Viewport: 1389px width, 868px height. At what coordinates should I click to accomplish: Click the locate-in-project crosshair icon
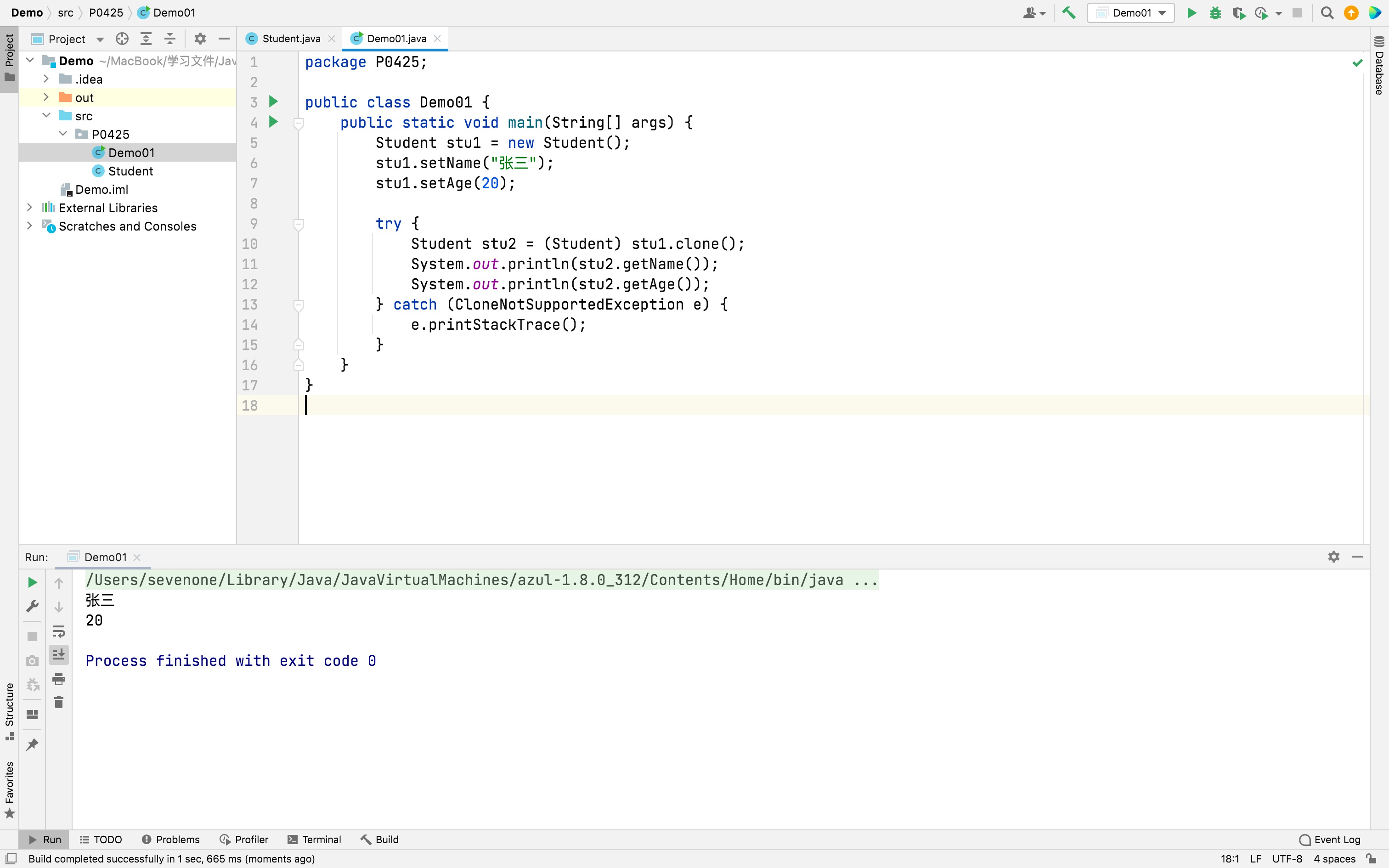click(x=122, y=39)
